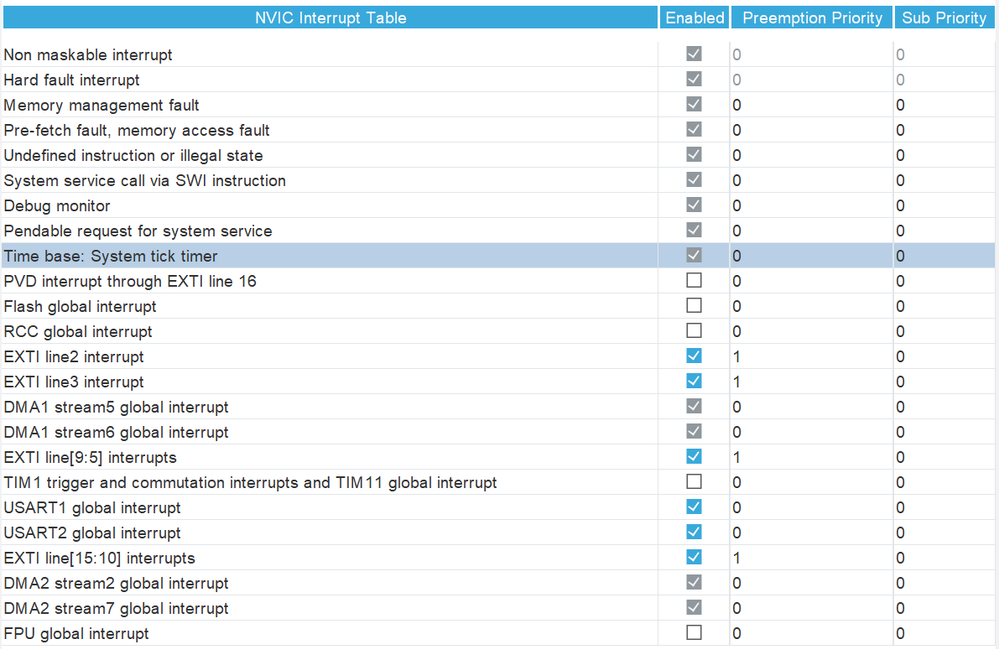
Task: Select FPU global interrupt label
Action: pyautogui.click(x=76, y=634)
